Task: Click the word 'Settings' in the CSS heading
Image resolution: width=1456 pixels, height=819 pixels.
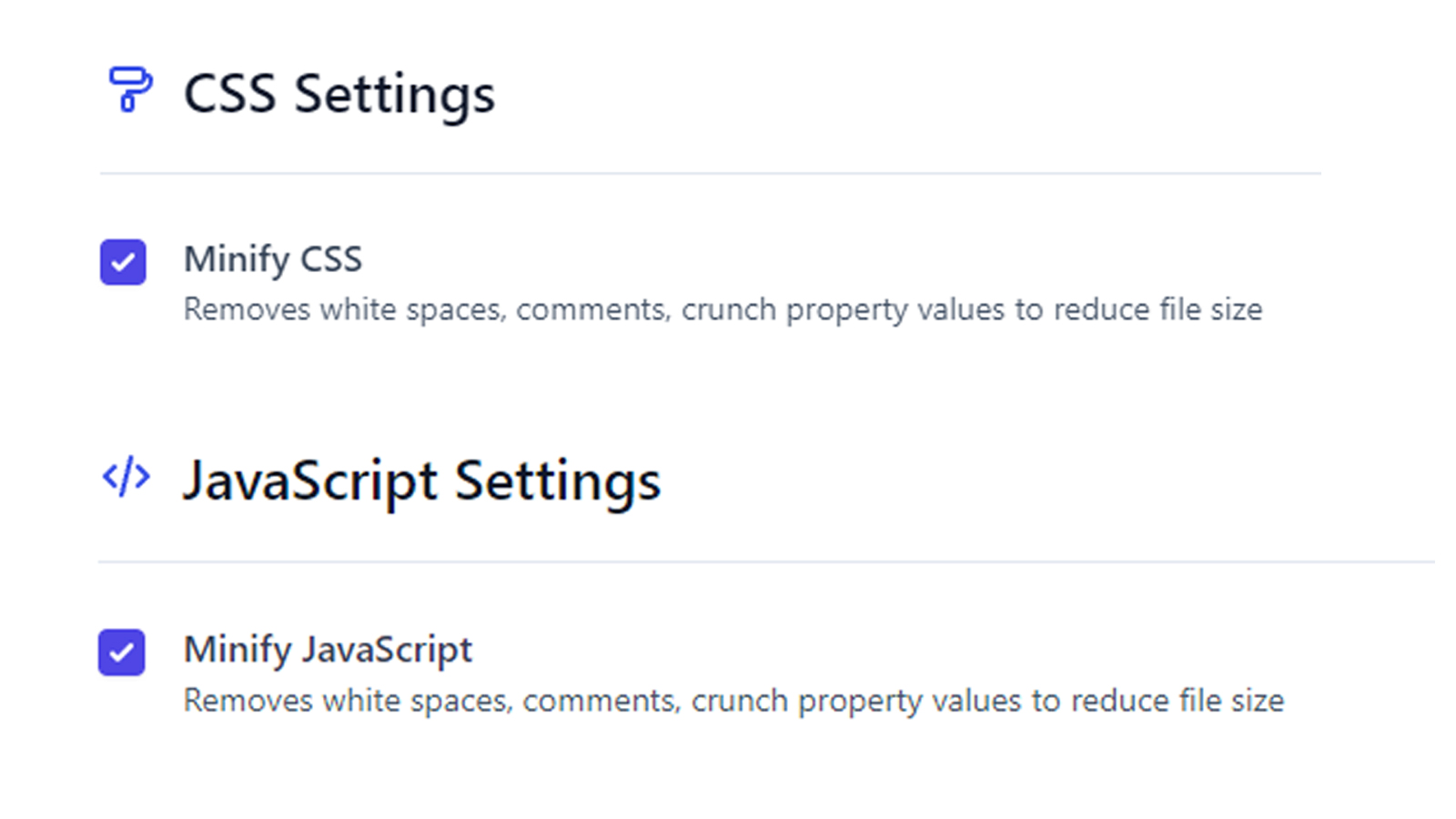Action: (x=394, y=96)
